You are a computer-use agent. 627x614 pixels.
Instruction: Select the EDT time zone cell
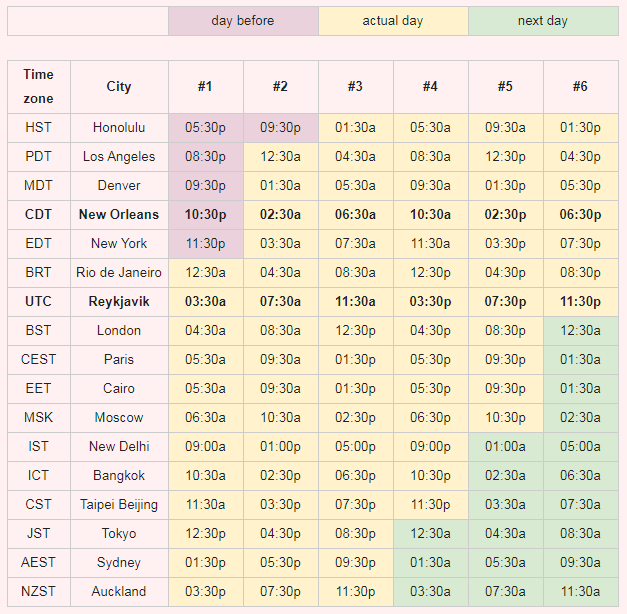pyautogui.click(x=39, y=244)
